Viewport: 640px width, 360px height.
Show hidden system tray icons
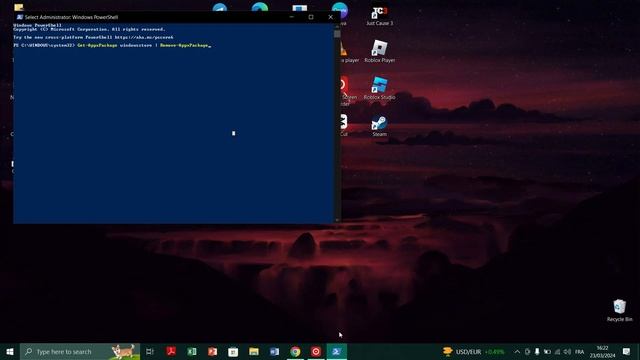pos(517,351)
